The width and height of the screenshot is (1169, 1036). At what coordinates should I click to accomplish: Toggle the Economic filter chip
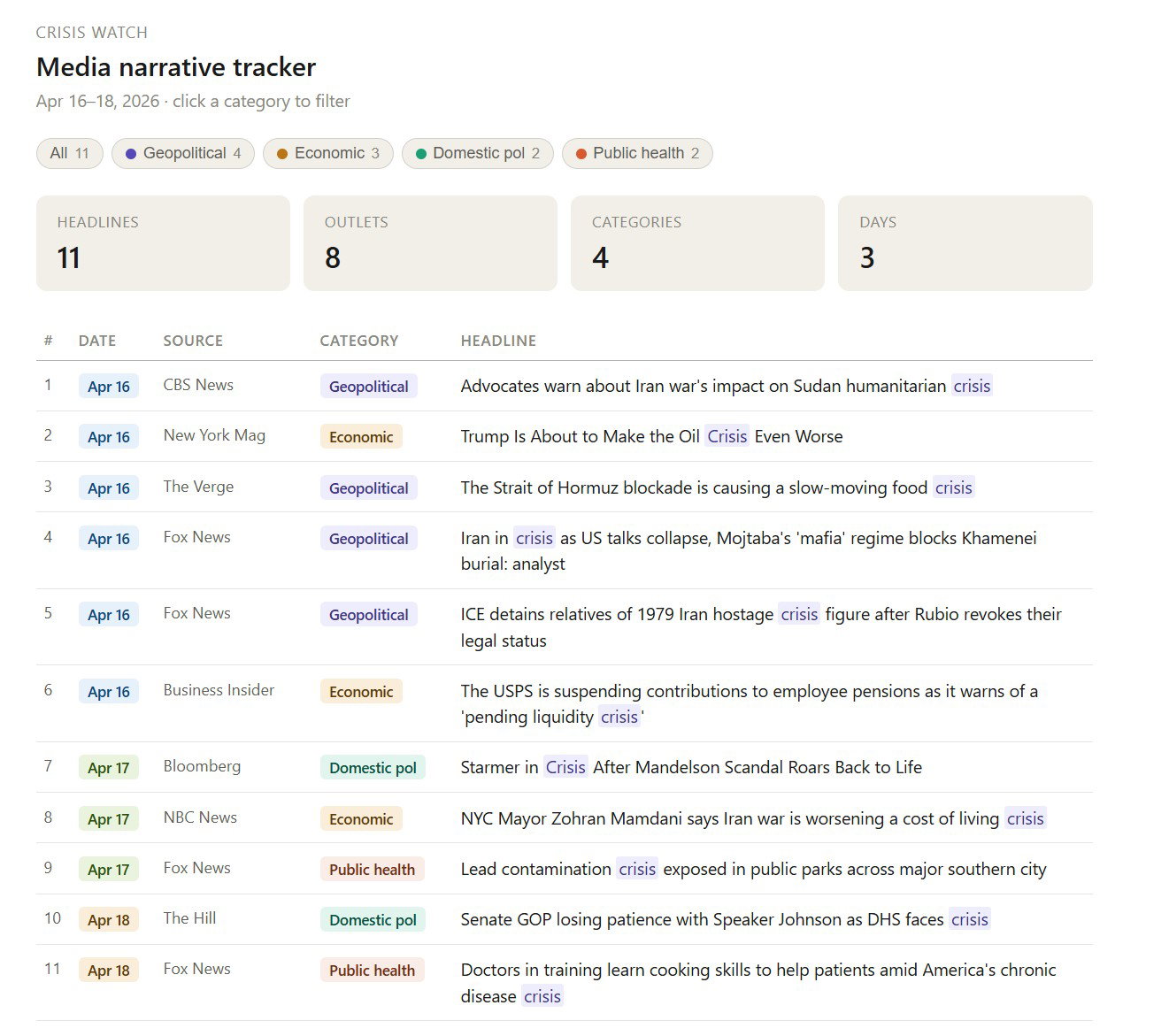click(x=328, y=153)
